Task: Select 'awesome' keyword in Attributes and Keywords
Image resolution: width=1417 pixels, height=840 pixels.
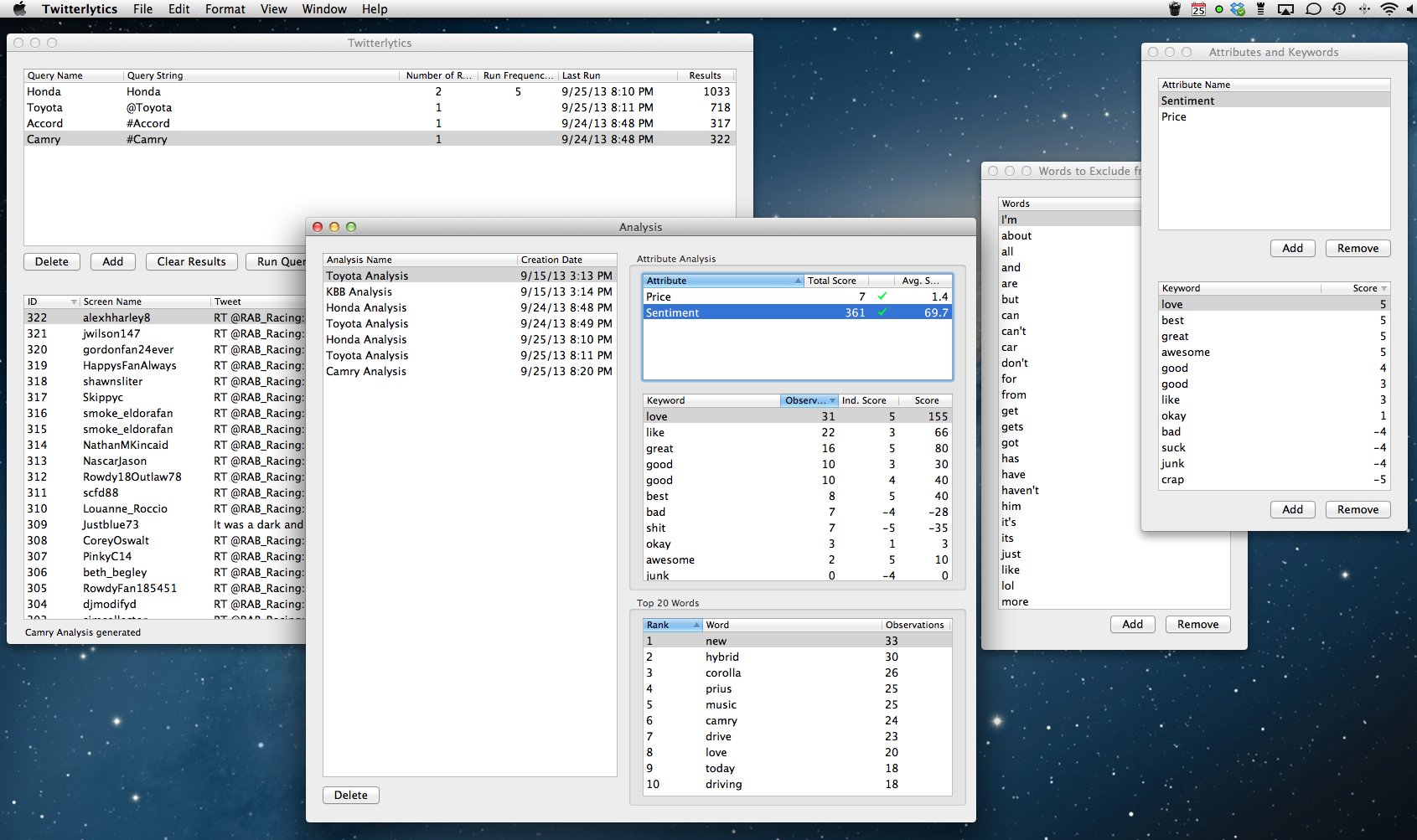Action: (x=1275, y=352)
